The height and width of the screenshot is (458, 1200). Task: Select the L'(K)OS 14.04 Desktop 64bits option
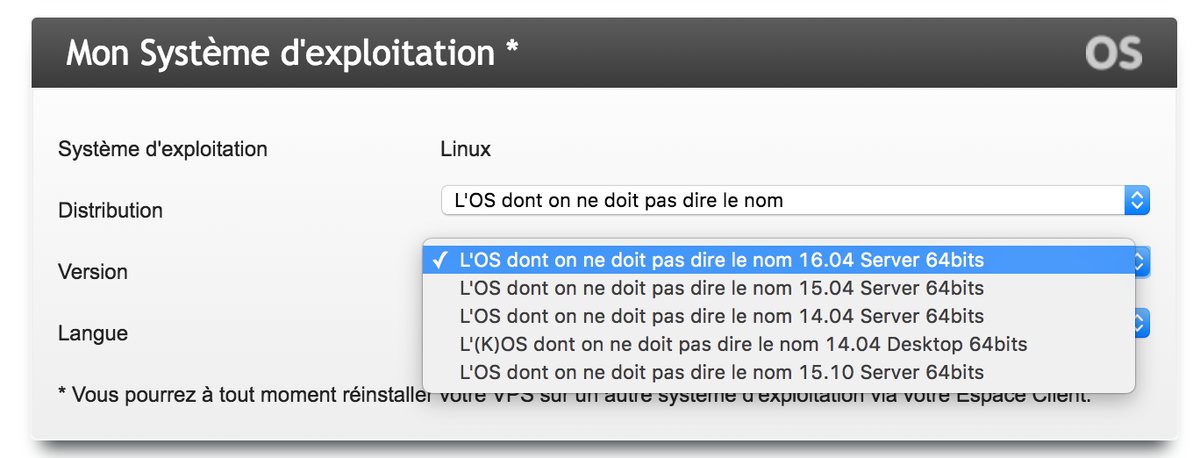click(742, 344)
